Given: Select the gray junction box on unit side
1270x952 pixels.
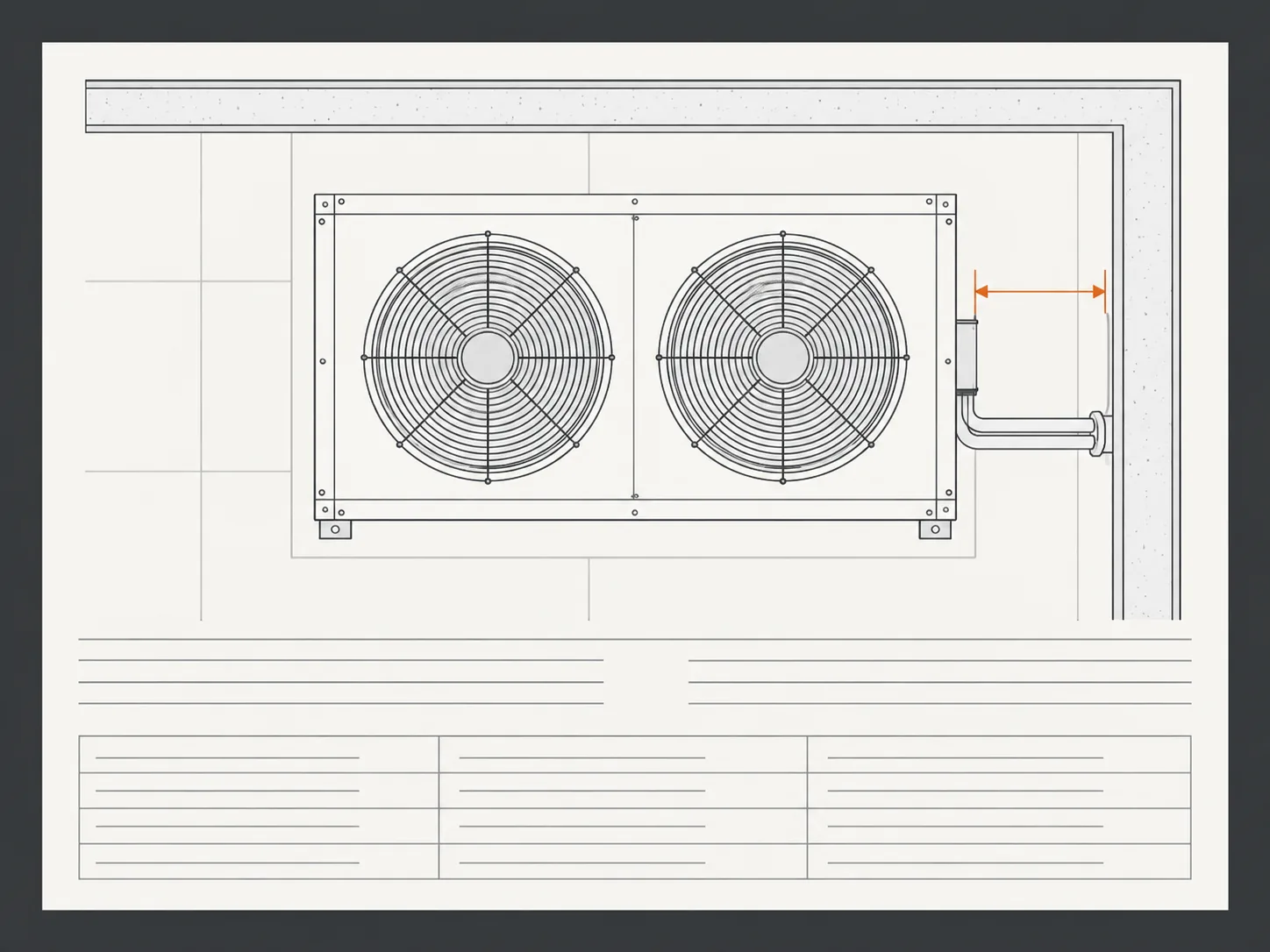Looking at the screenshot, I should tap(967, 357).
